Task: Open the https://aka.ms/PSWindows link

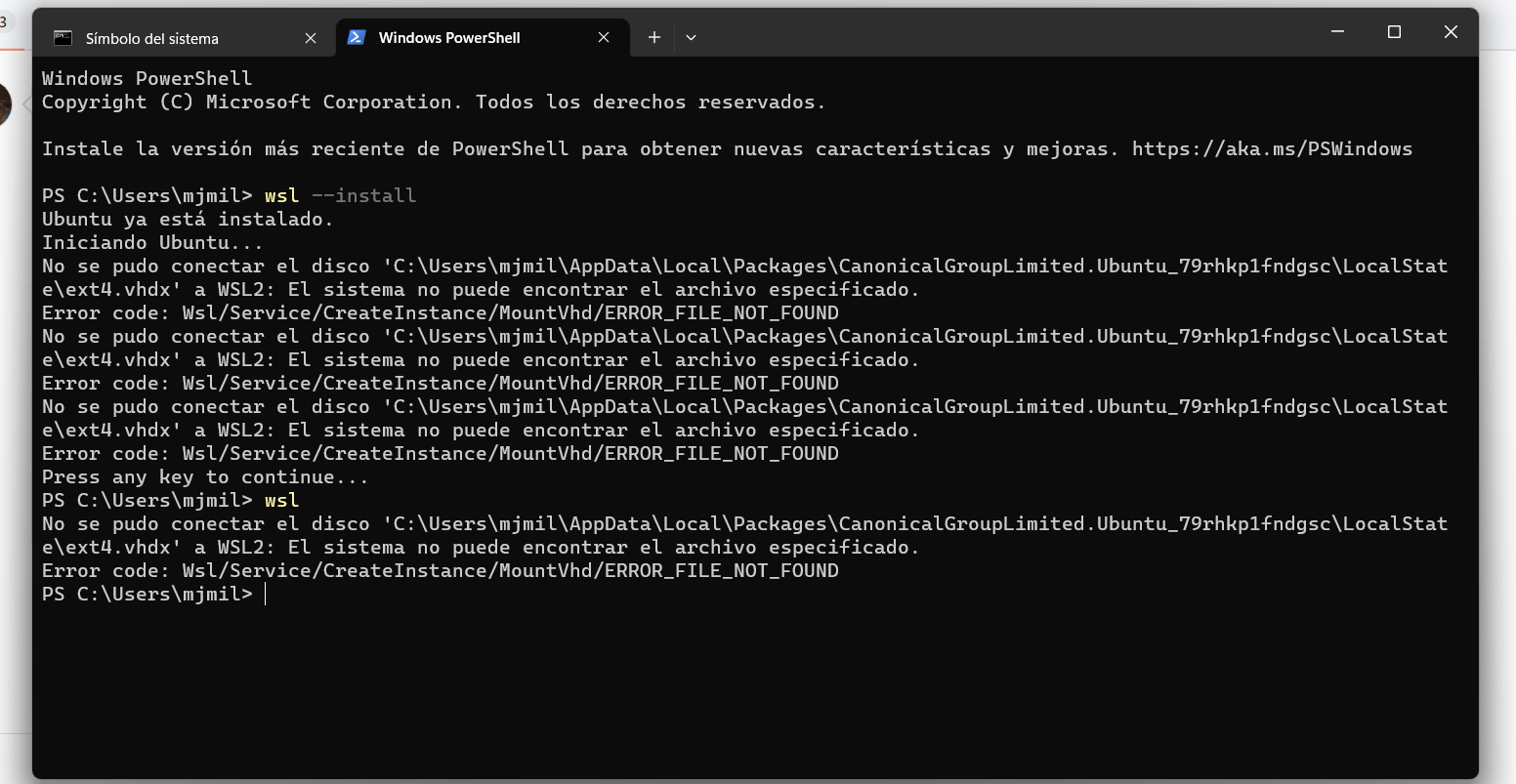Action: pos(1272,148)
